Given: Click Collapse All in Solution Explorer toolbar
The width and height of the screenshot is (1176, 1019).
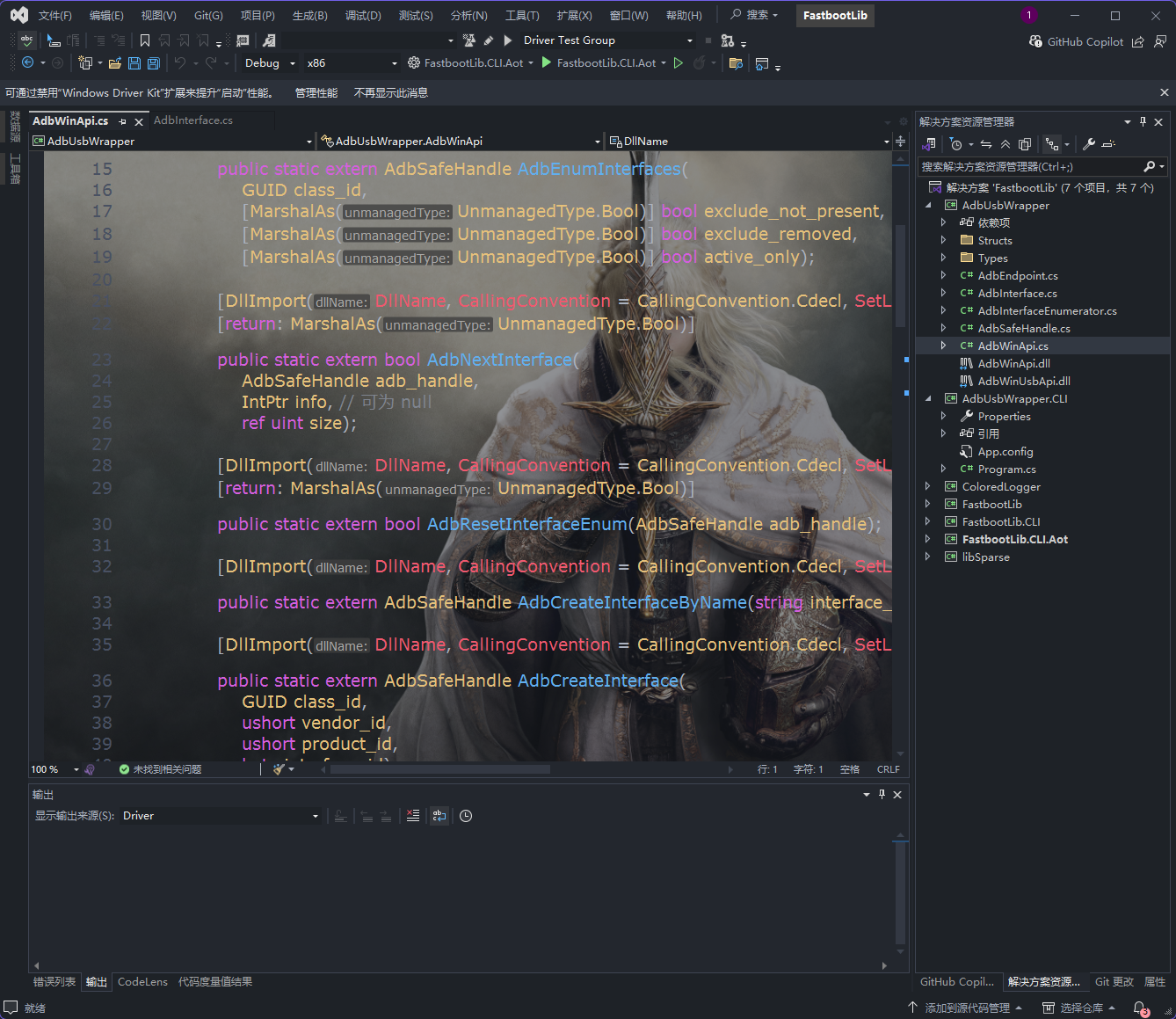Looking at the screenshot, I should point(1005,144).
